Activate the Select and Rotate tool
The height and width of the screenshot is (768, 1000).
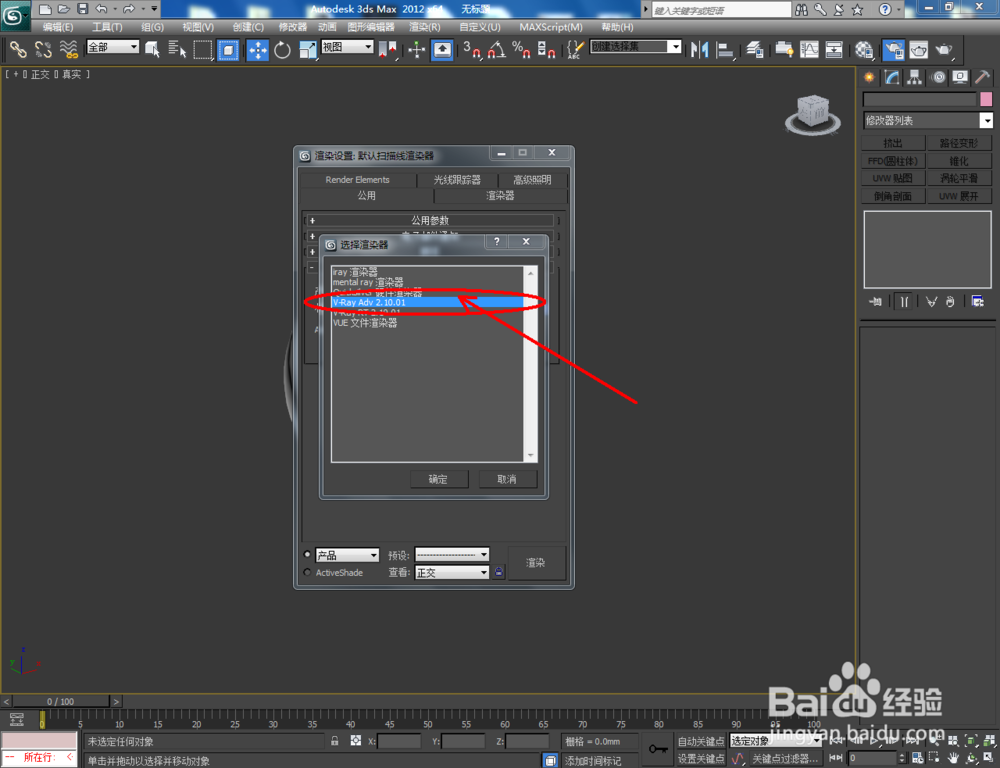[282, 49]
